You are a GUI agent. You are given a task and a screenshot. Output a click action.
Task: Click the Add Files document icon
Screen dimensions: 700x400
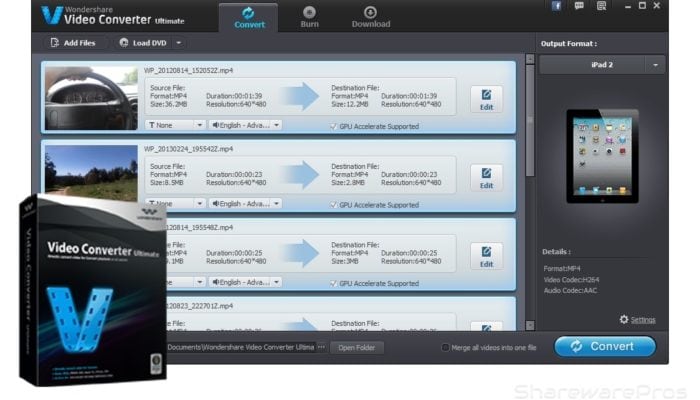pos(54,43)
